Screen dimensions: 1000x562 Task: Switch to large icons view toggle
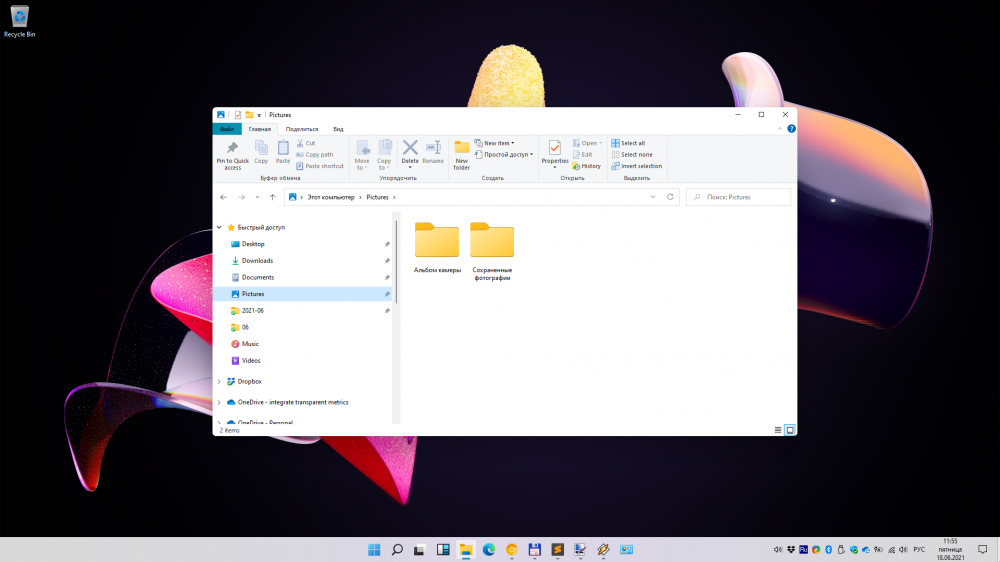click(790, 429)
